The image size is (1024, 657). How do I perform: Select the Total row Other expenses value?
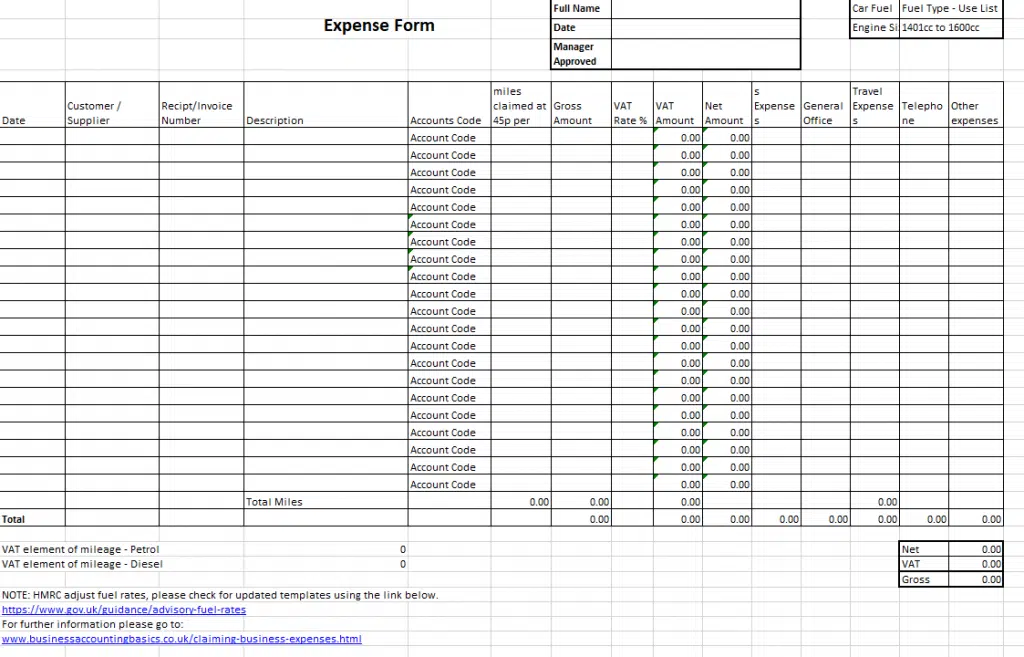976,519
